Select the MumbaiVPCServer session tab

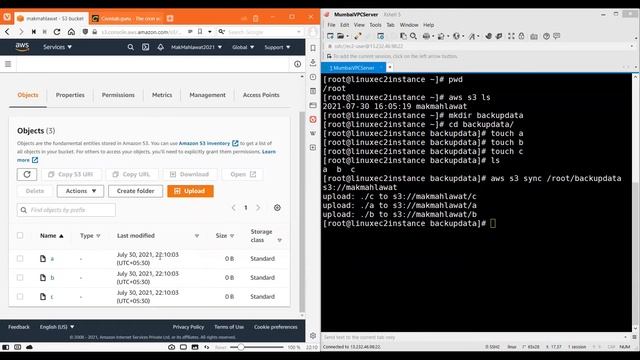point(352,68)
